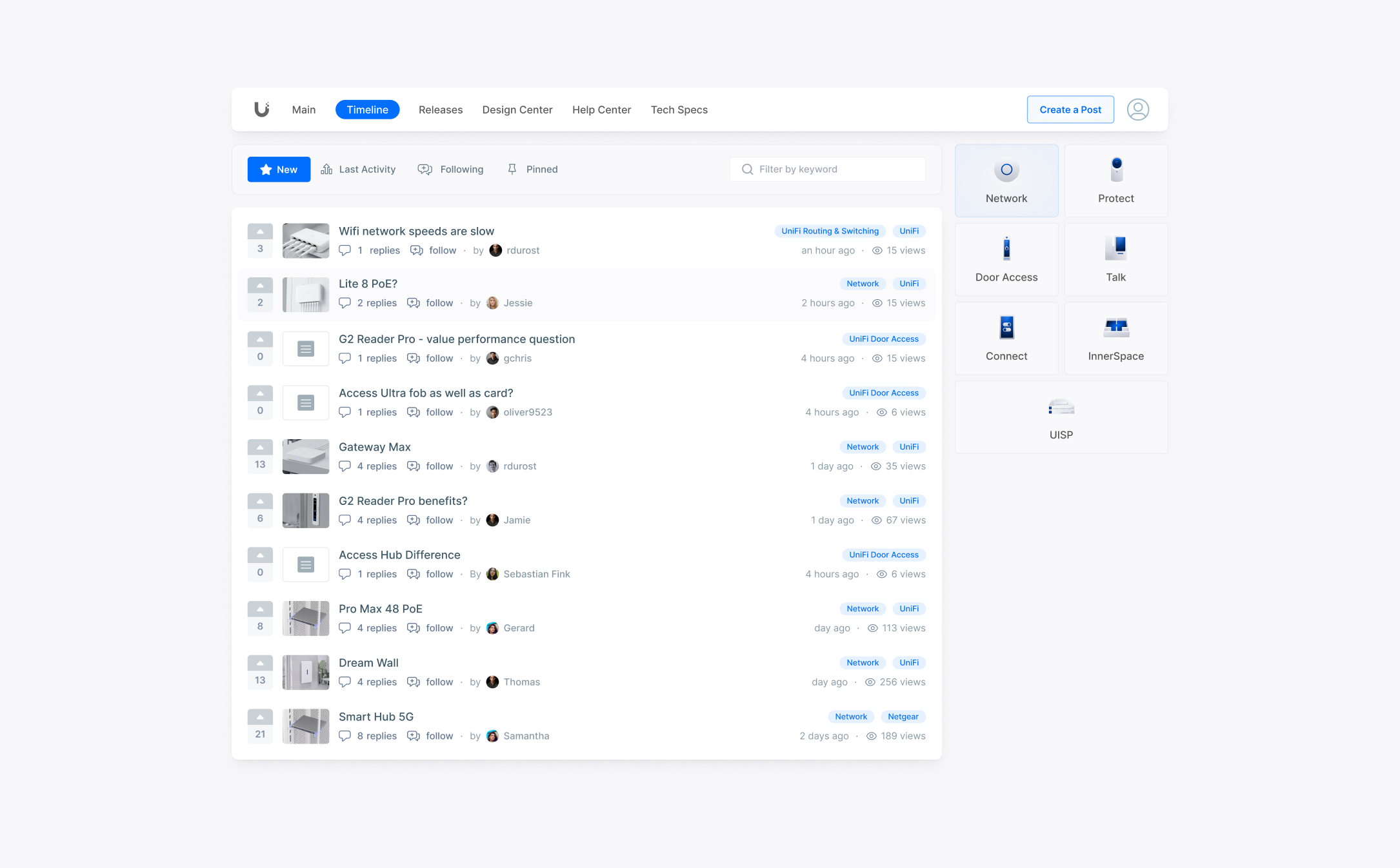Upvote the Lite 8 PoE? post

pyautogui.click(x=260, y=285)
